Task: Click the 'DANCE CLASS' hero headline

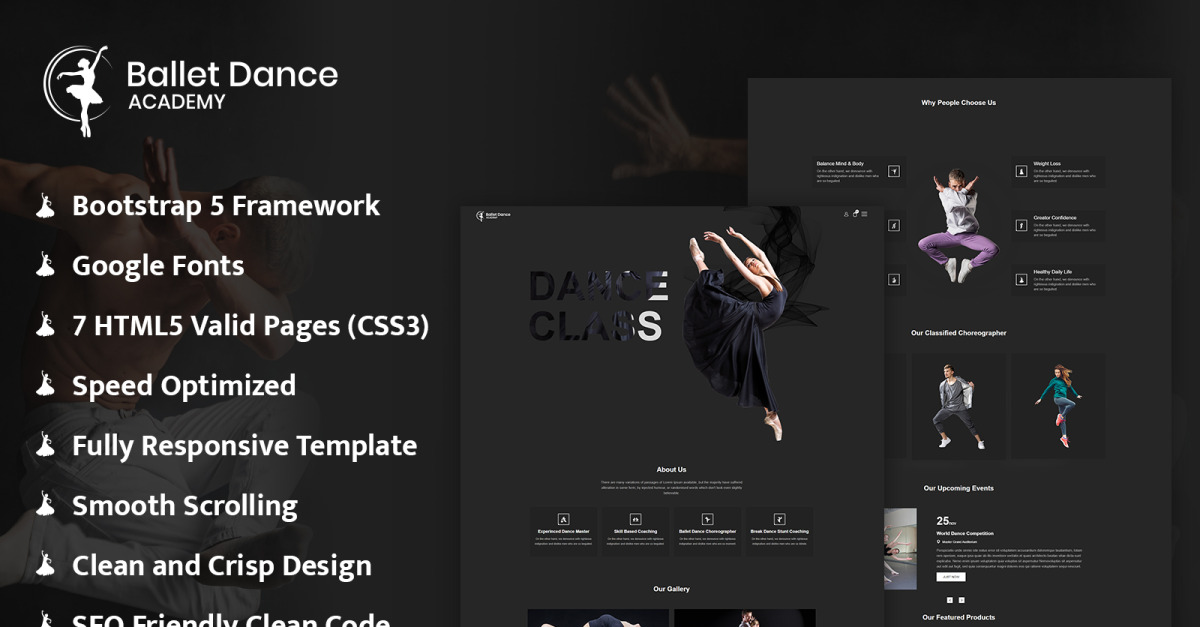Action: [599, 306]
